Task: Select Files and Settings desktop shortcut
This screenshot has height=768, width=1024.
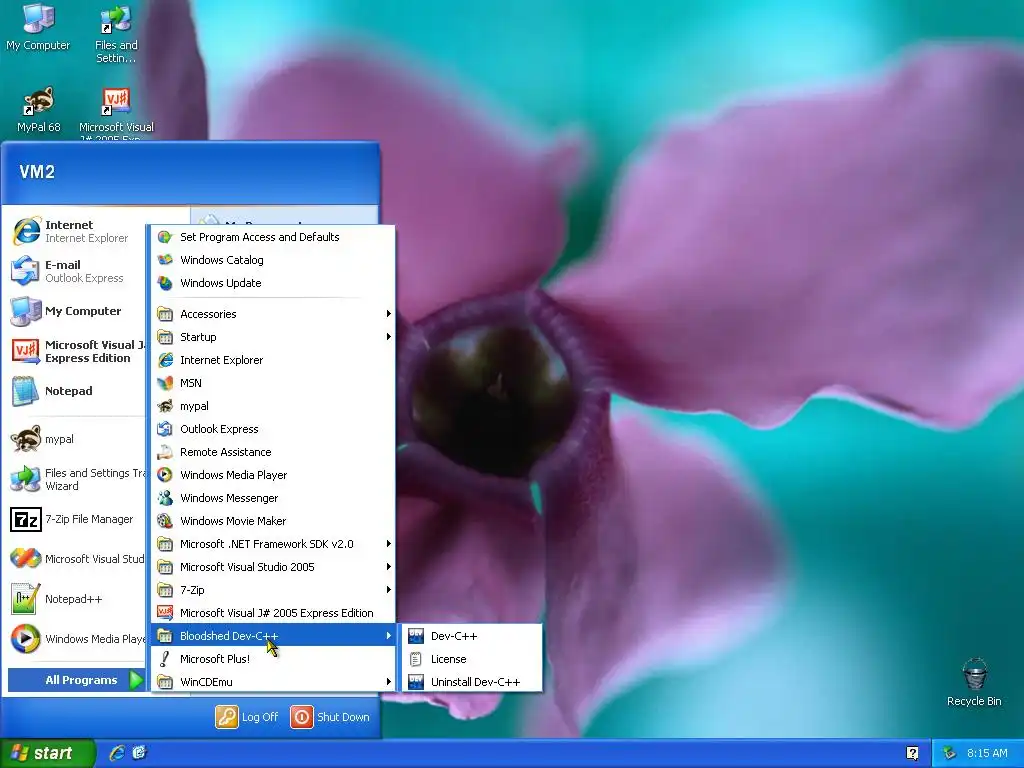Action: (x=116, y=33)
